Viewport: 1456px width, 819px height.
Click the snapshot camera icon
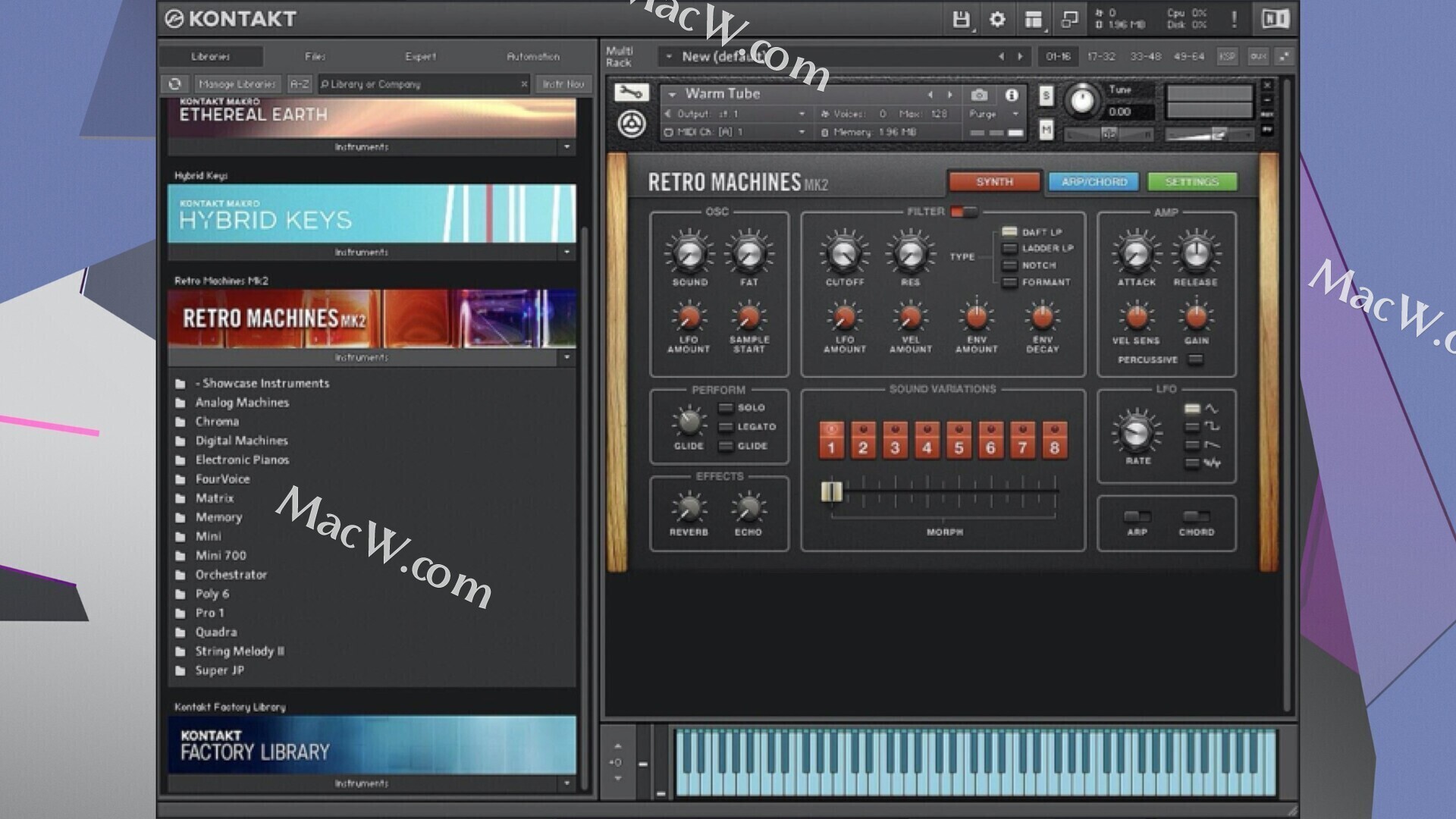(980, 95)
